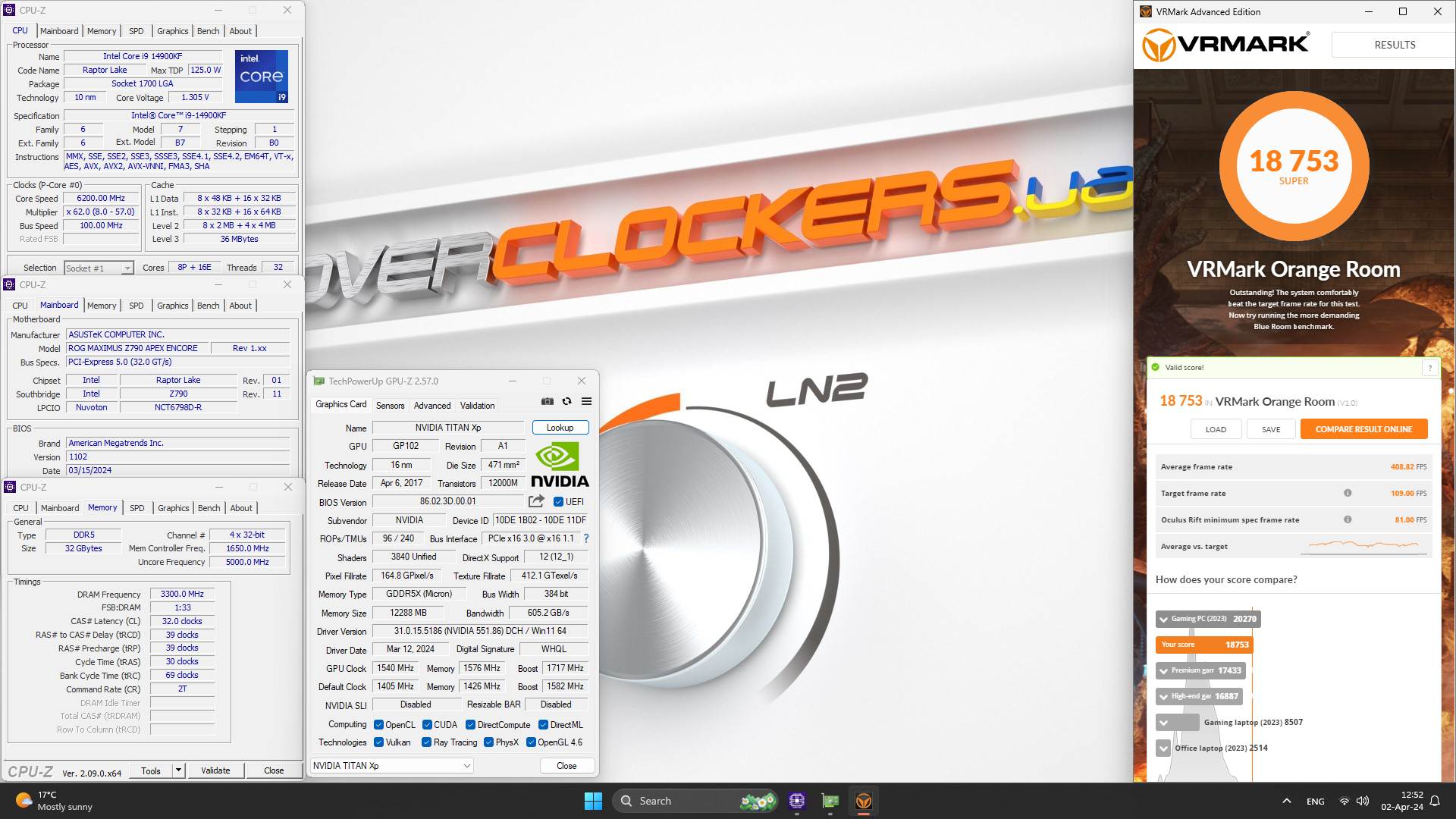Expand Gaming laptop (2023) comparison

coord(1163,723)
